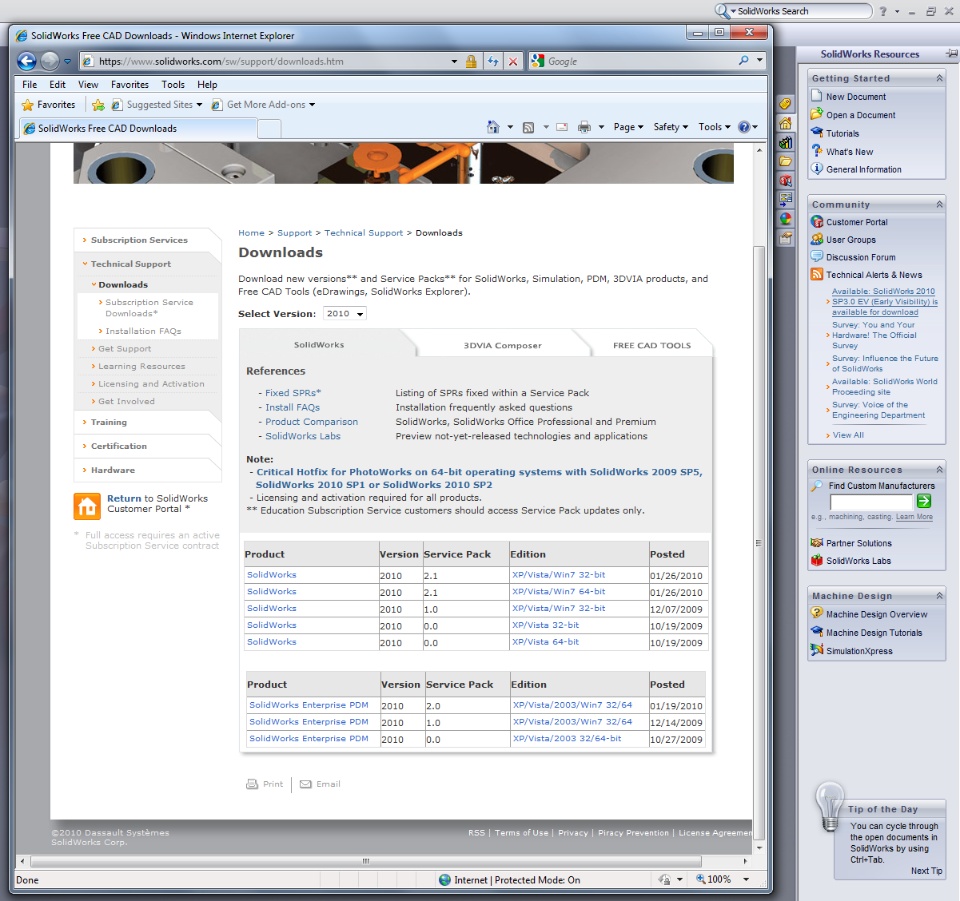Open the browser Safety dropdown menu
Image resolution: width=960 pixels, height=901 pixels.
click(670, 127)
